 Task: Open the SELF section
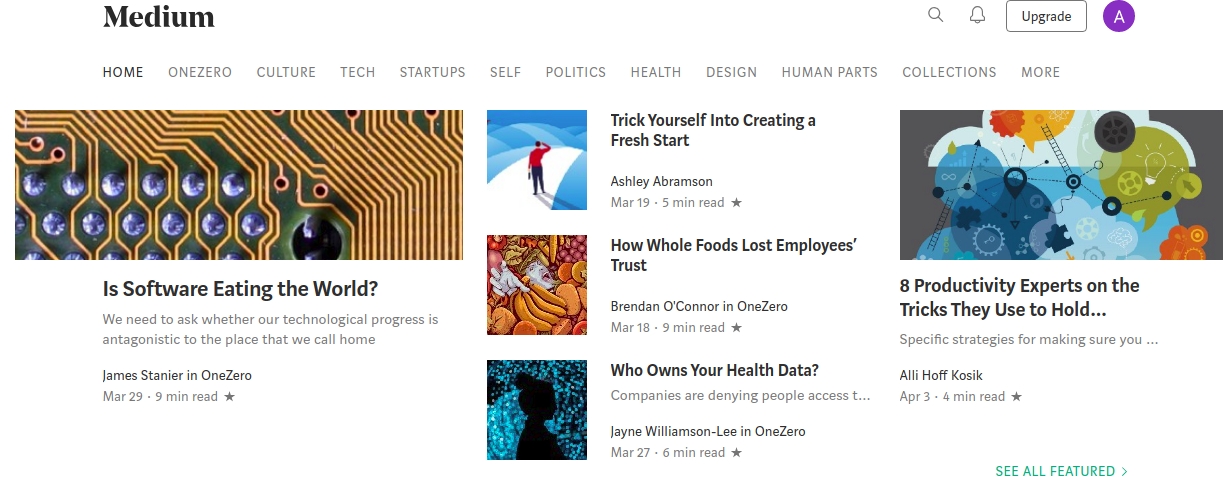click(505, 72)
